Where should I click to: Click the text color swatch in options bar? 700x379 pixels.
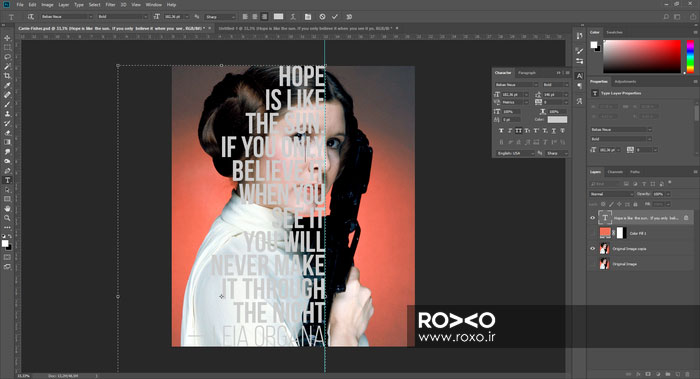[x=279, y=17]
